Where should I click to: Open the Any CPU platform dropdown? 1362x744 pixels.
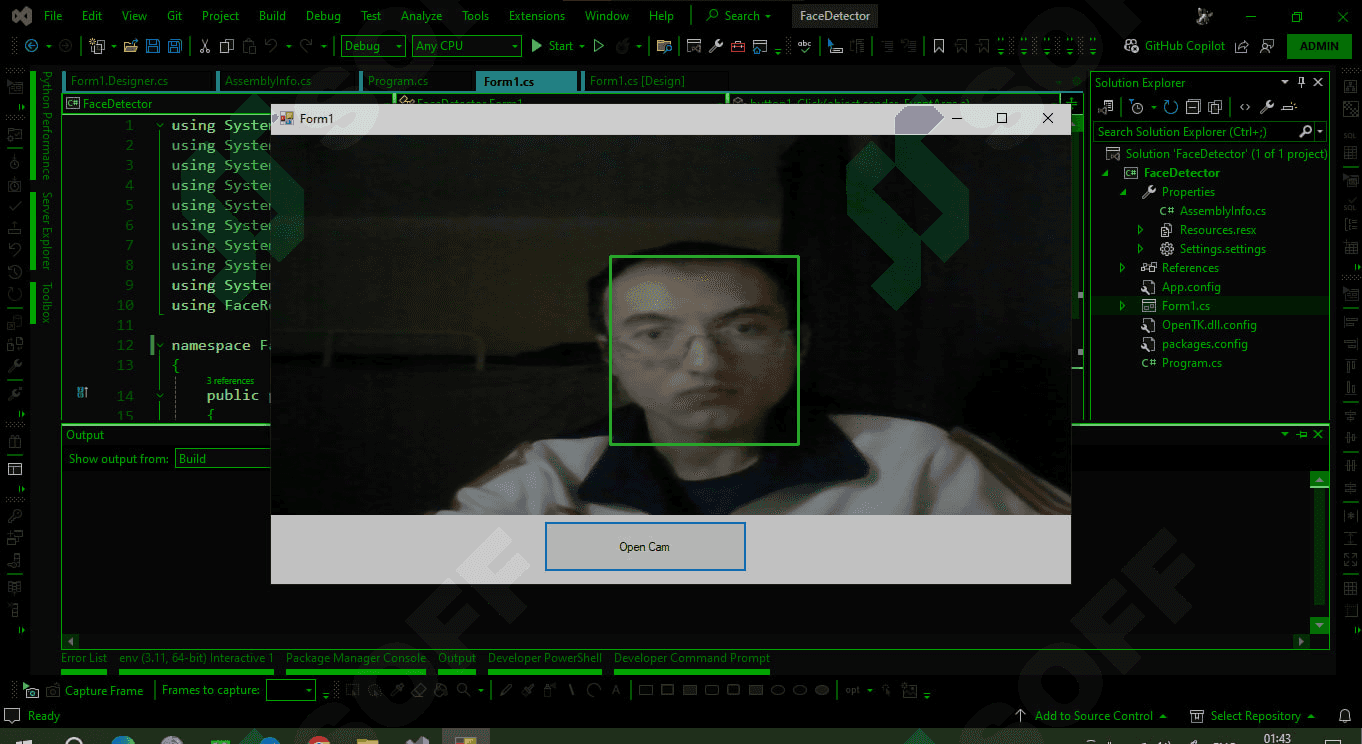pyautogui.click(x=467, y=46)
